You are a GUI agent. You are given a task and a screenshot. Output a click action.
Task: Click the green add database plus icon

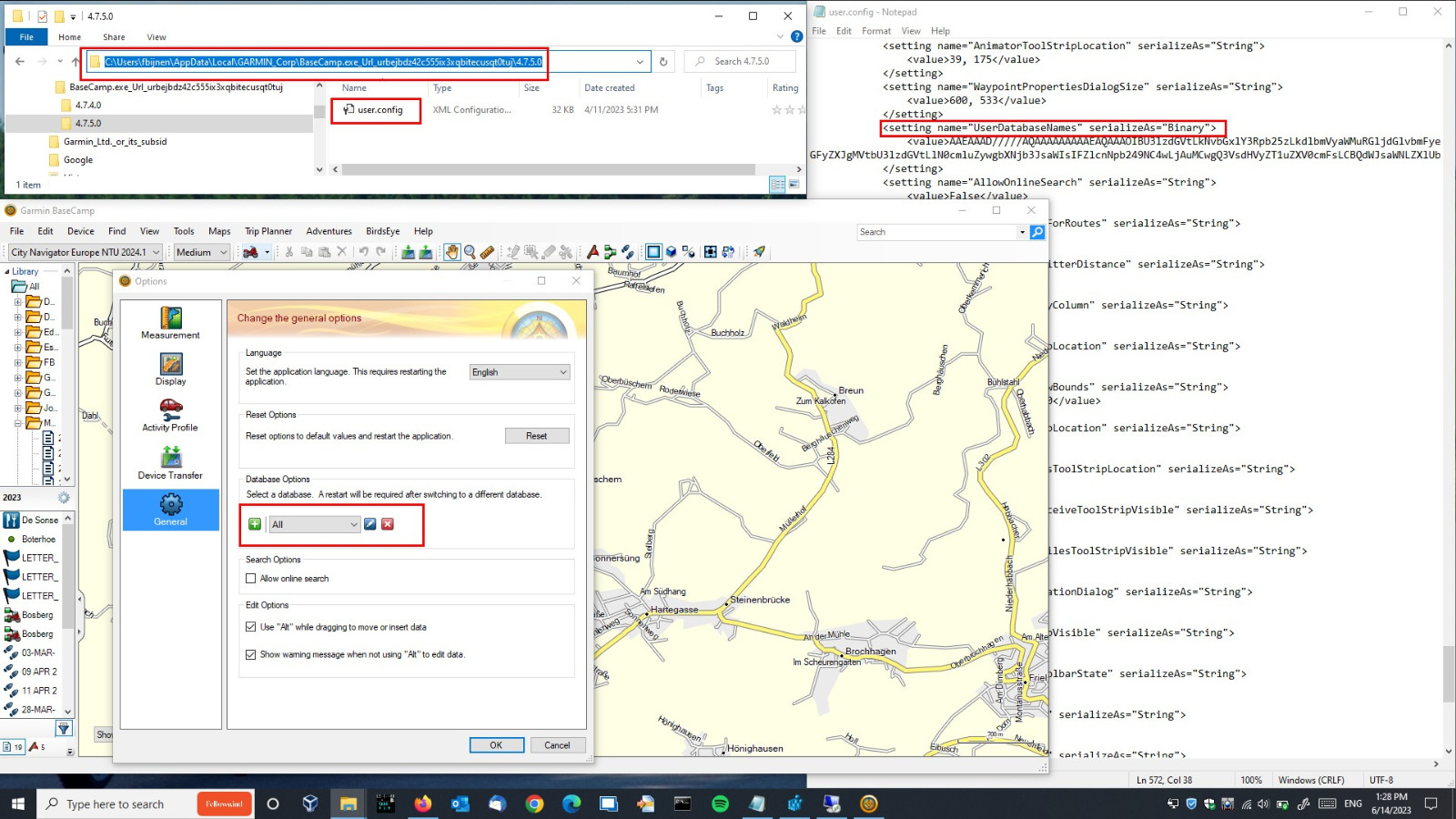255,524
